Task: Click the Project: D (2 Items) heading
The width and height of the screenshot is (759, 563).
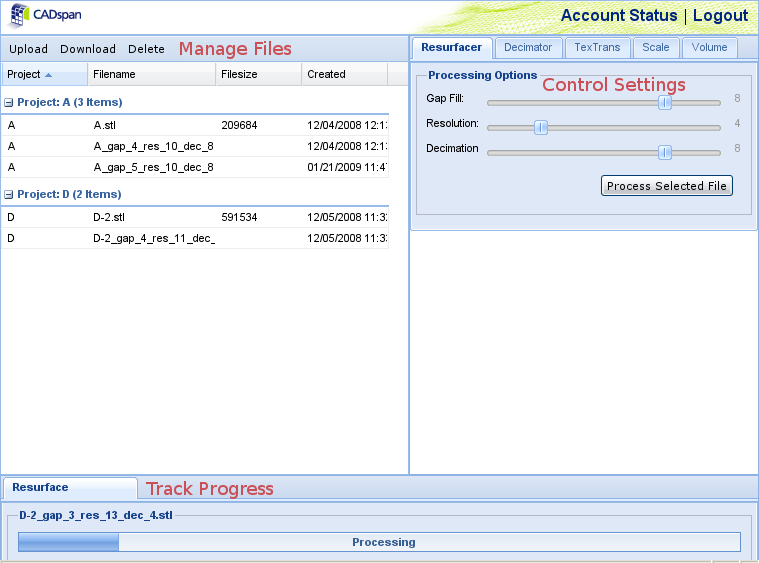Action: click(x=69, y=195)
